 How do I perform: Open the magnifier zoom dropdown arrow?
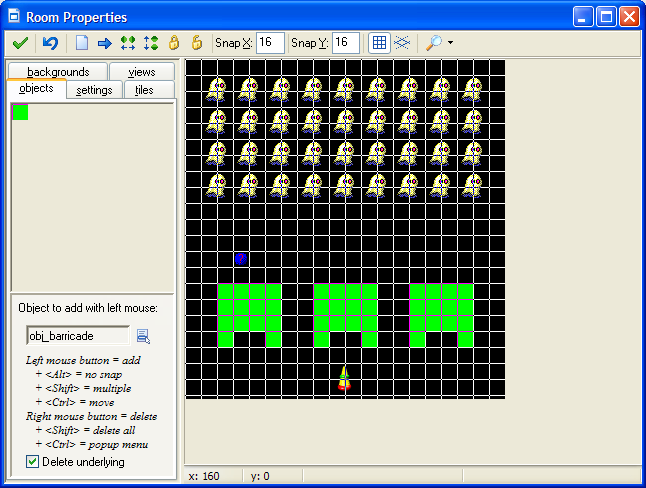pyautogui.click(x=451, y=43)
